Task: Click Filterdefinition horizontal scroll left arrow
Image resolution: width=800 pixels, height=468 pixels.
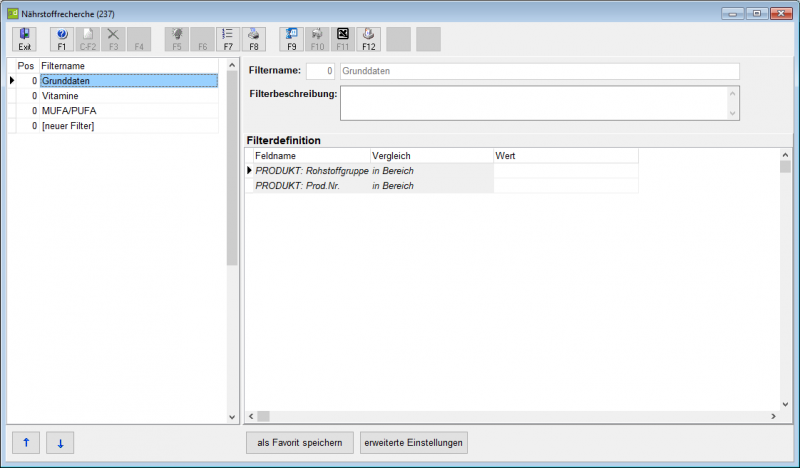Action: (x=251, y=416)
